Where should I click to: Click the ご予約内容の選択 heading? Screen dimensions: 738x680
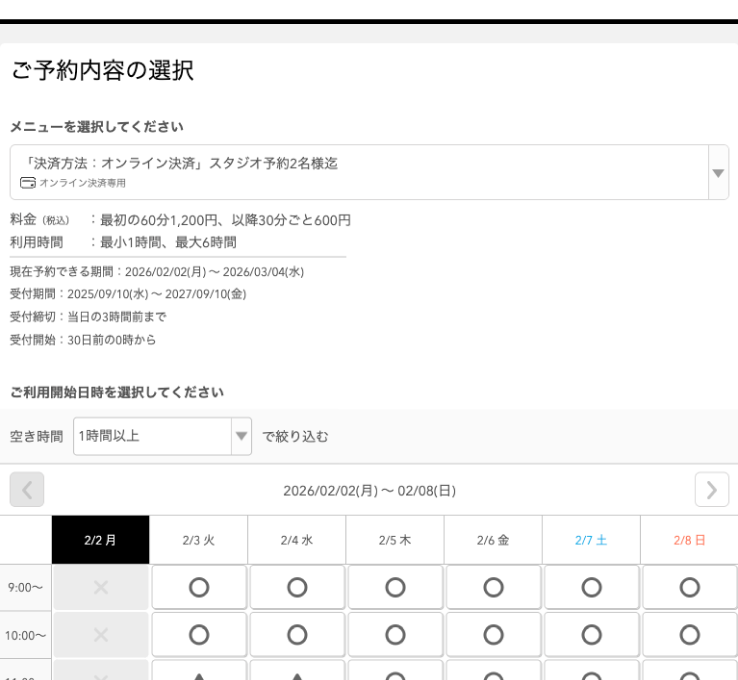coord(103,71)
